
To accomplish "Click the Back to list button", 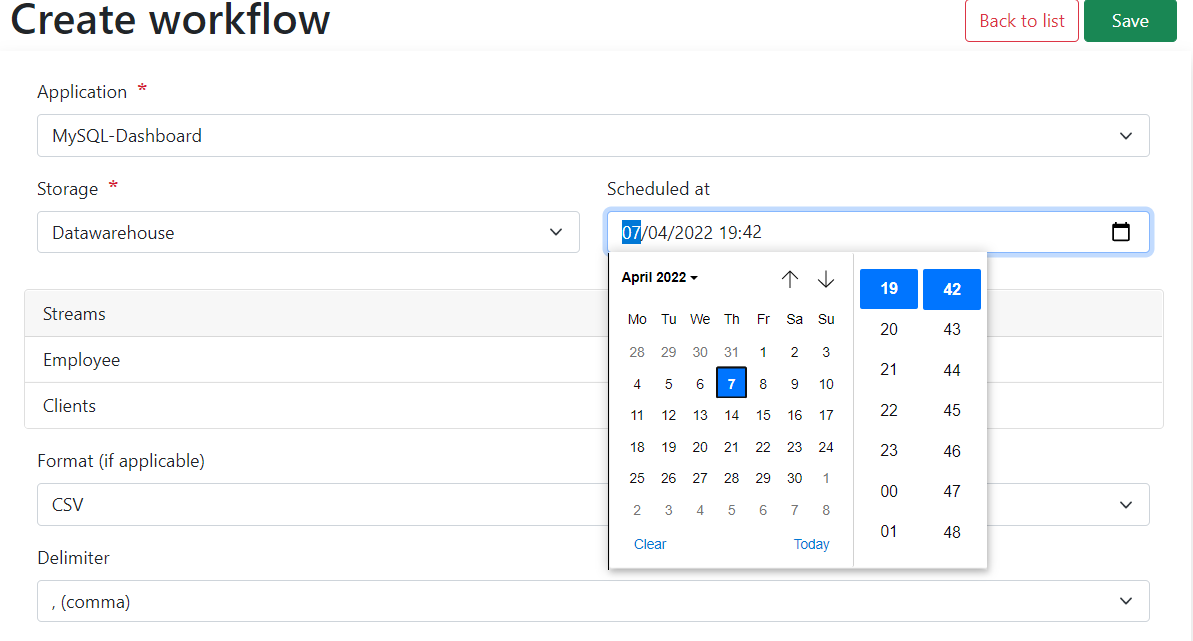I will point(1021,21).
